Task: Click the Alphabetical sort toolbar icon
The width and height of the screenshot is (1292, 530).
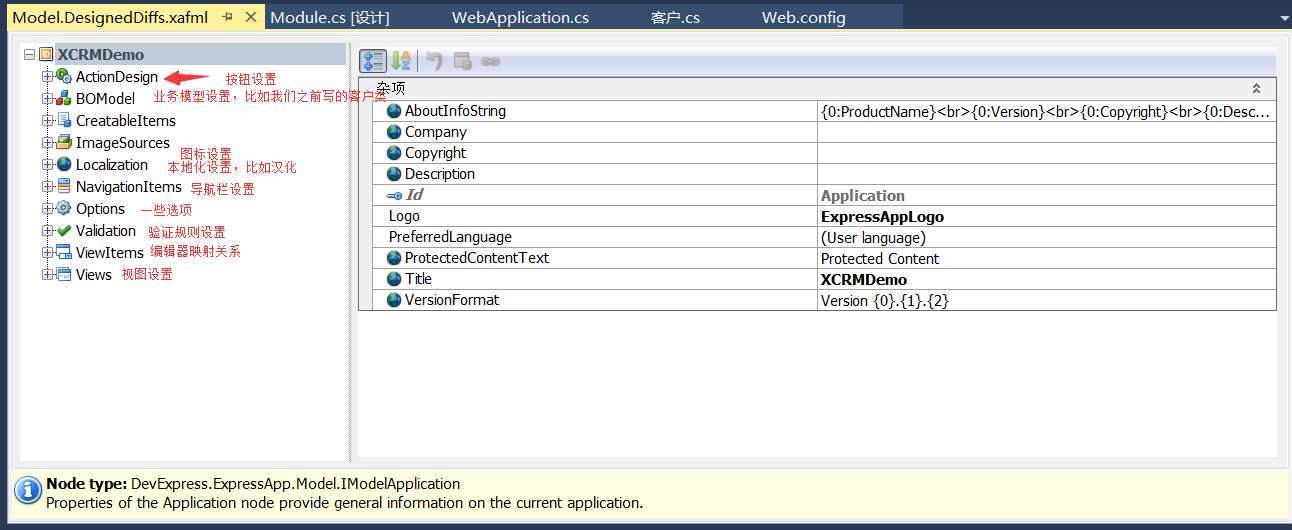Action: [401, 61]
